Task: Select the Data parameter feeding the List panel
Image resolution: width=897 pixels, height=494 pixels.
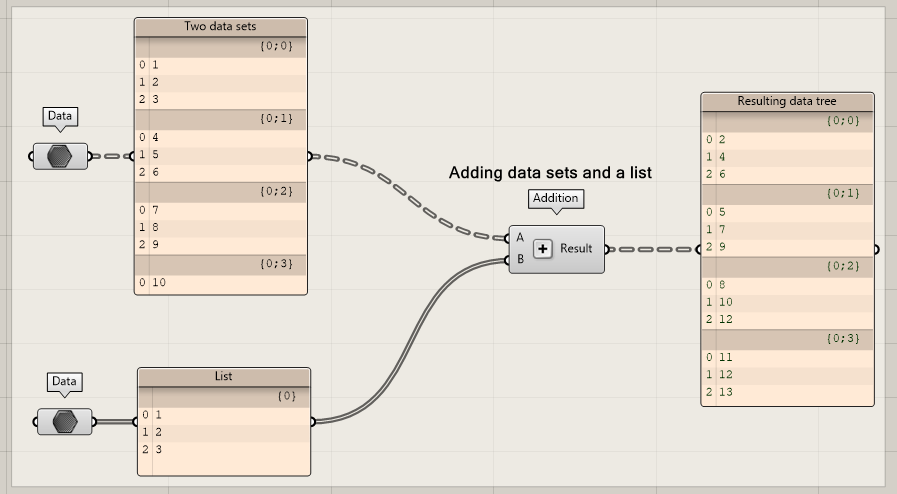Action: (65, 421)
